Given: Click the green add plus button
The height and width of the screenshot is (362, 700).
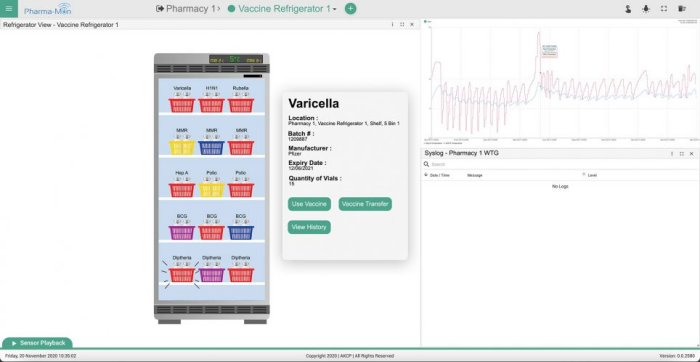Looking at the screenshot, I should click(350, 8).
